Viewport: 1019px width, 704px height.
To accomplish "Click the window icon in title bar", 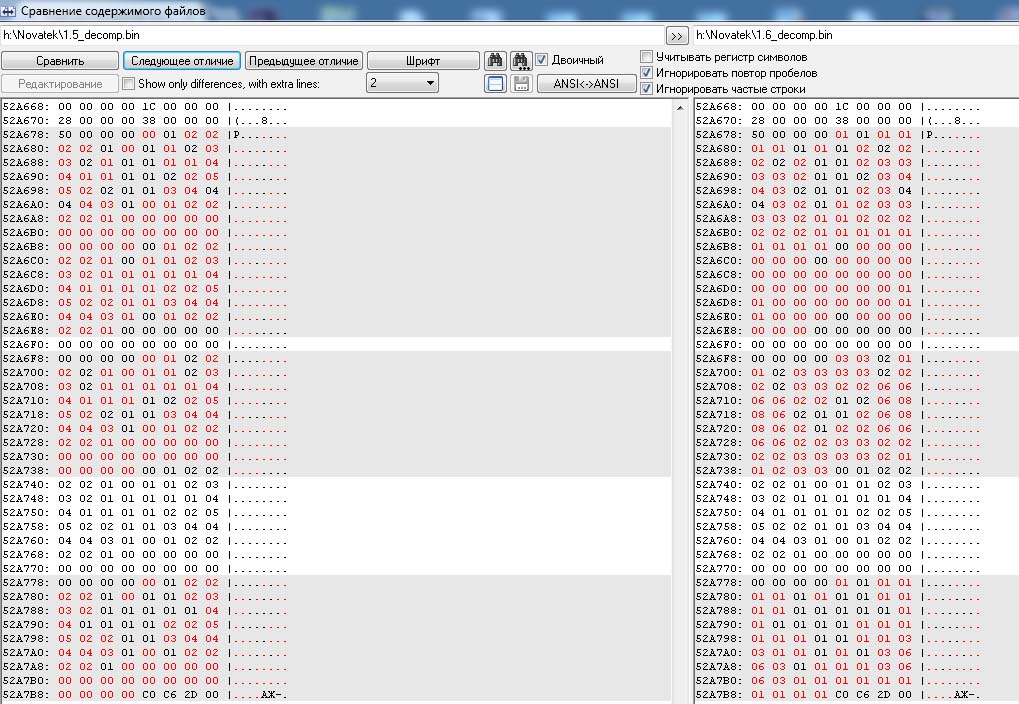I will pyautogui.click(x=10, y=11).
